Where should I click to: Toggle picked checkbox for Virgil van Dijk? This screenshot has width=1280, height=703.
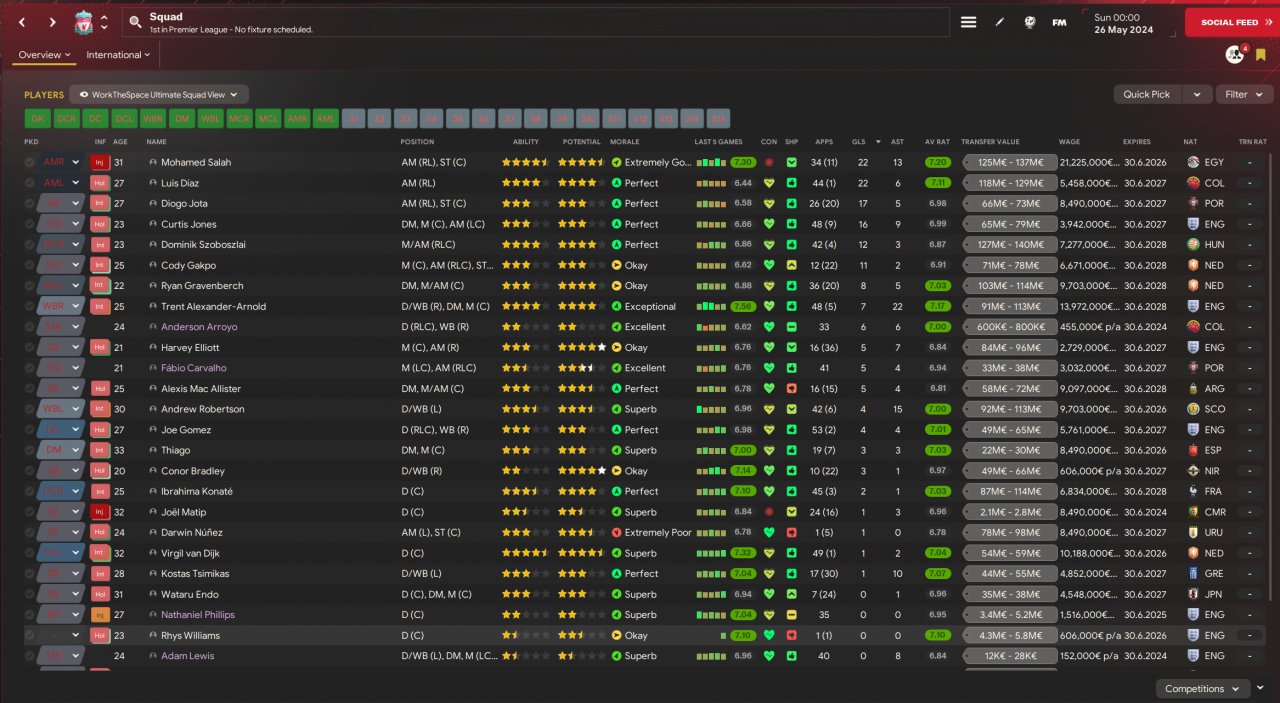tap(29, 553)
